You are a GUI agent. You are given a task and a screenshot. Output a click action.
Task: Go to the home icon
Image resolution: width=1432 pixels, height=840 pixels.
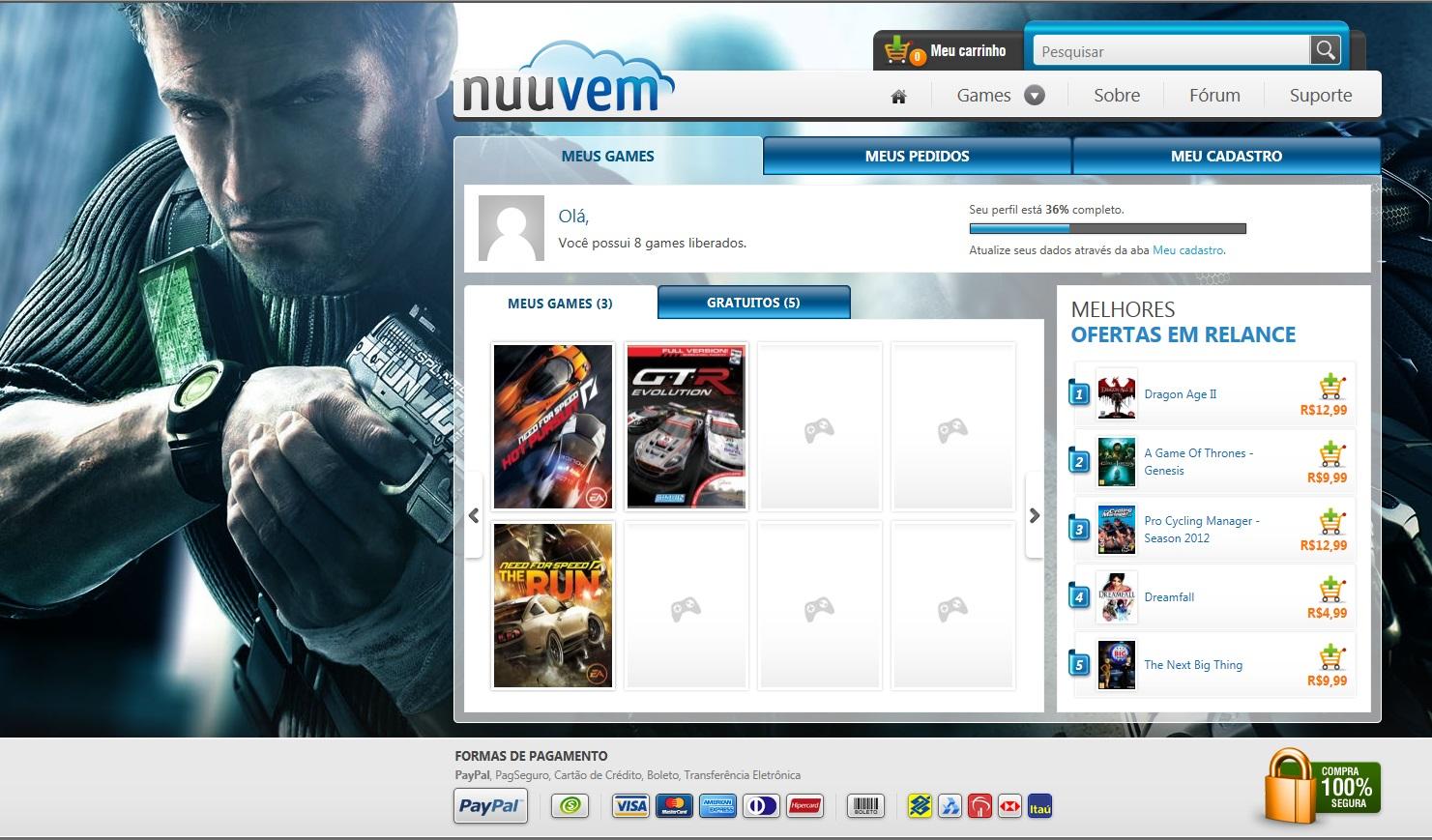(x=898, y=96)
